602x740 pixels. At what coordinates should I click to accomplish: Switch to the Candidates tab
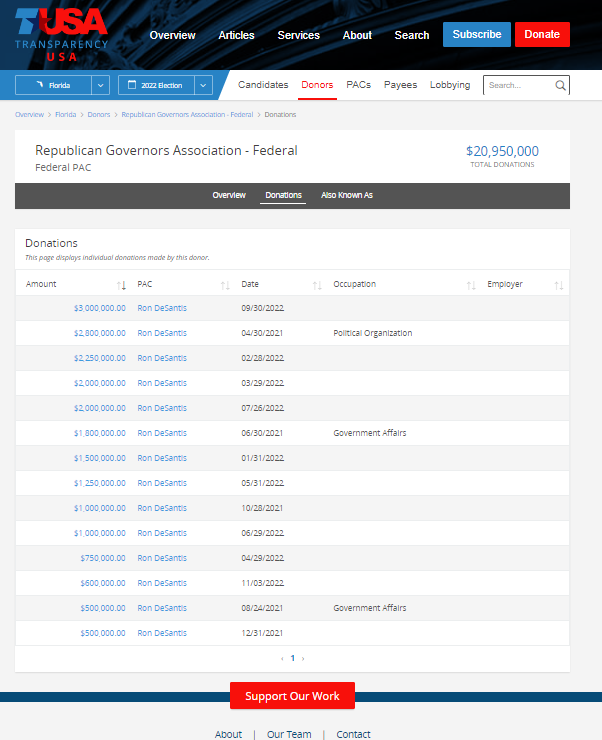(263, 85)
